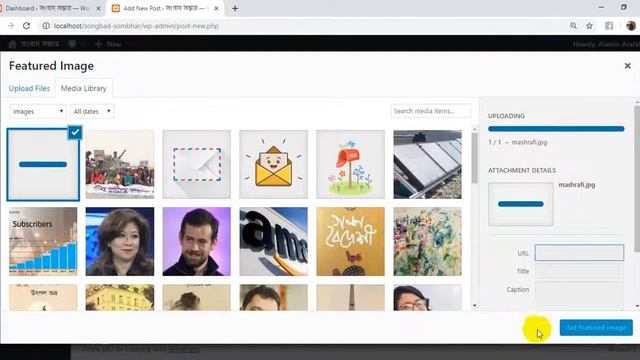Click the Search media items field

click(x=431, y=111)
